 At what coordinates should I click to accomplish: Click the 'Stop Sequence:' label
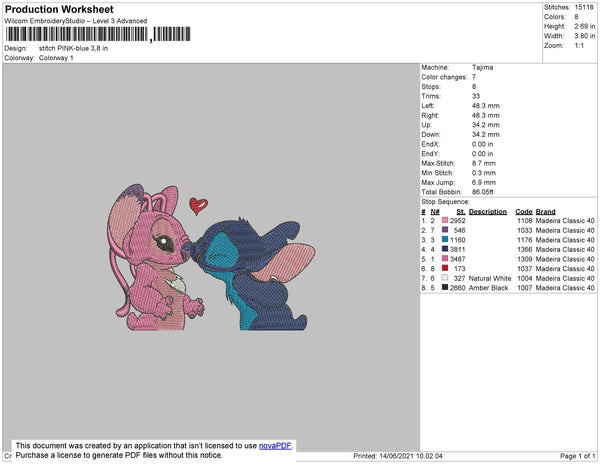(x=445, y=202)
